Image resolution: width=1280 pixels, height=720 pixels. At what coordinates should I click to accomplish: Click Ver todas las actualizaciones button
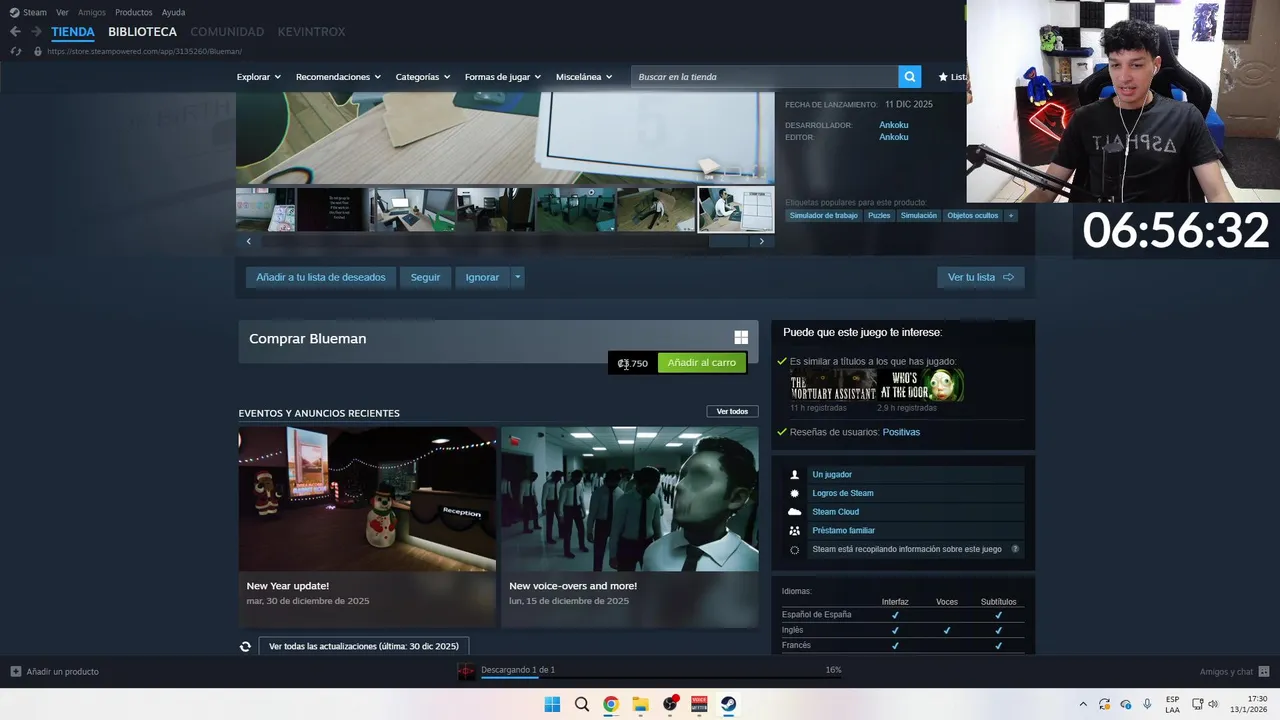click(364, 647)
